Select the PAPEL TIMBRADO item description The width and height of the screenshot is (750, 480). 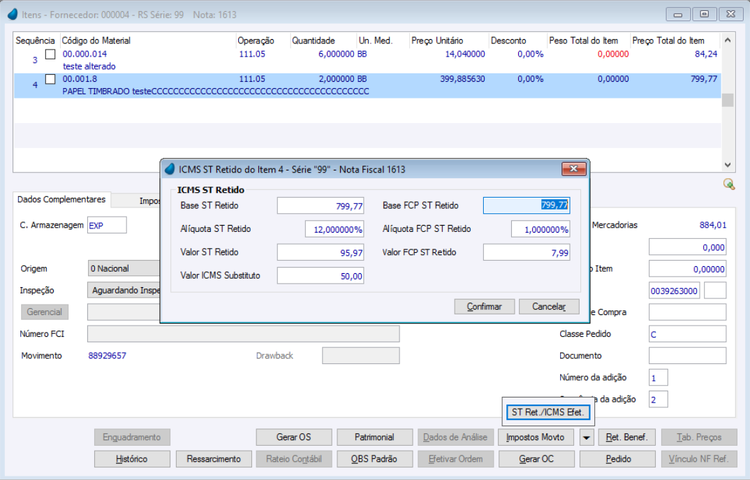pyautogui.click(x=216, y=91)
